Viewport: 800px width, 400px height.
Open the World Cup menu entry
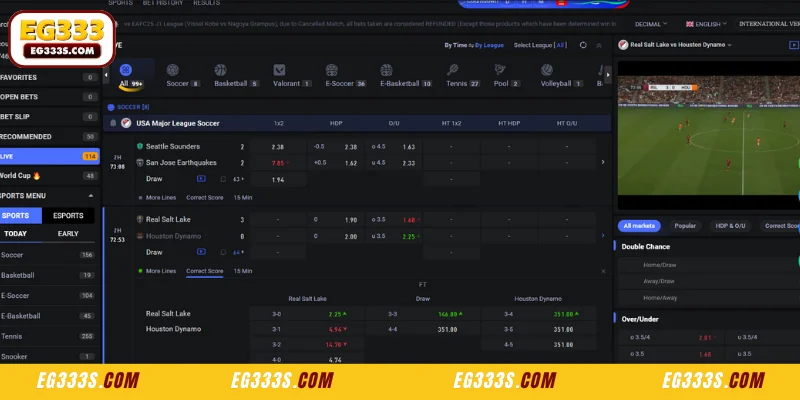[49, 176]
